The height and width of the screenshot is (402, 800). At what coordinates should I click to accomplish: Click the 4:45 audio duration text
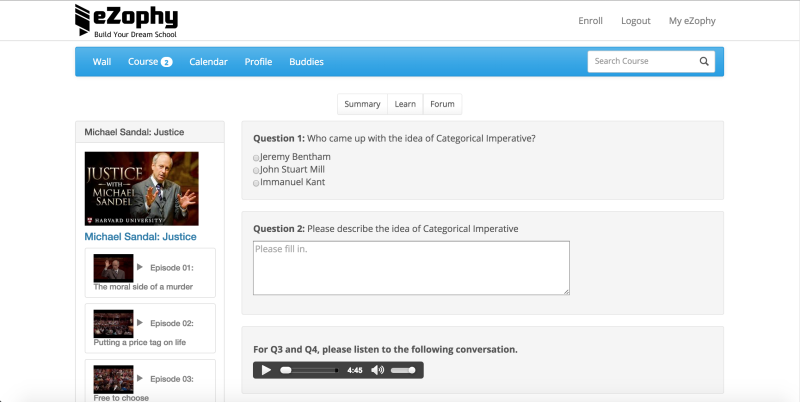(x=355, y=370)
